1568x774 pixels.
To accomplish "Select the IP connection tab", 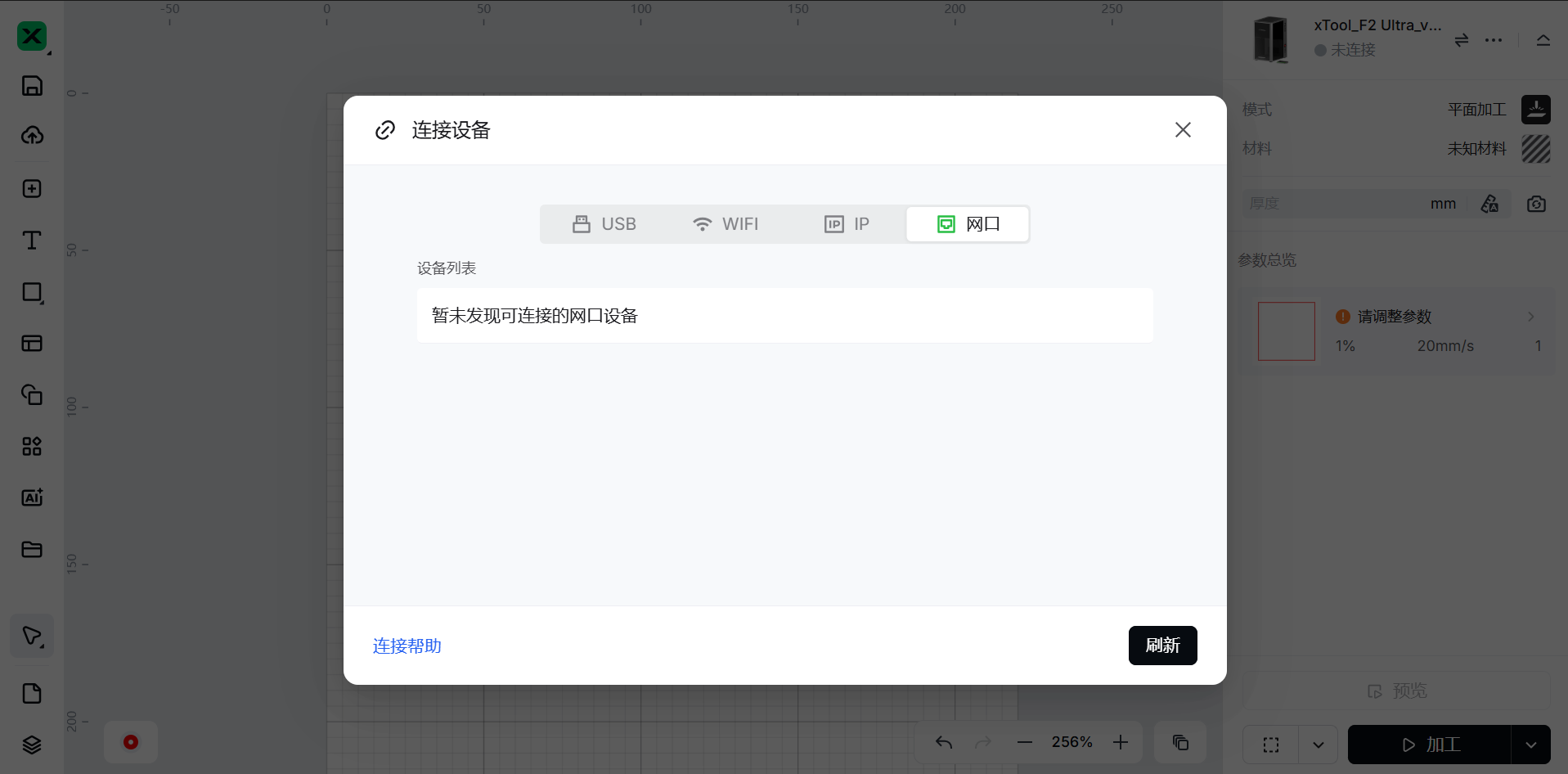I will pyautogui.click(x=846, y=224).
